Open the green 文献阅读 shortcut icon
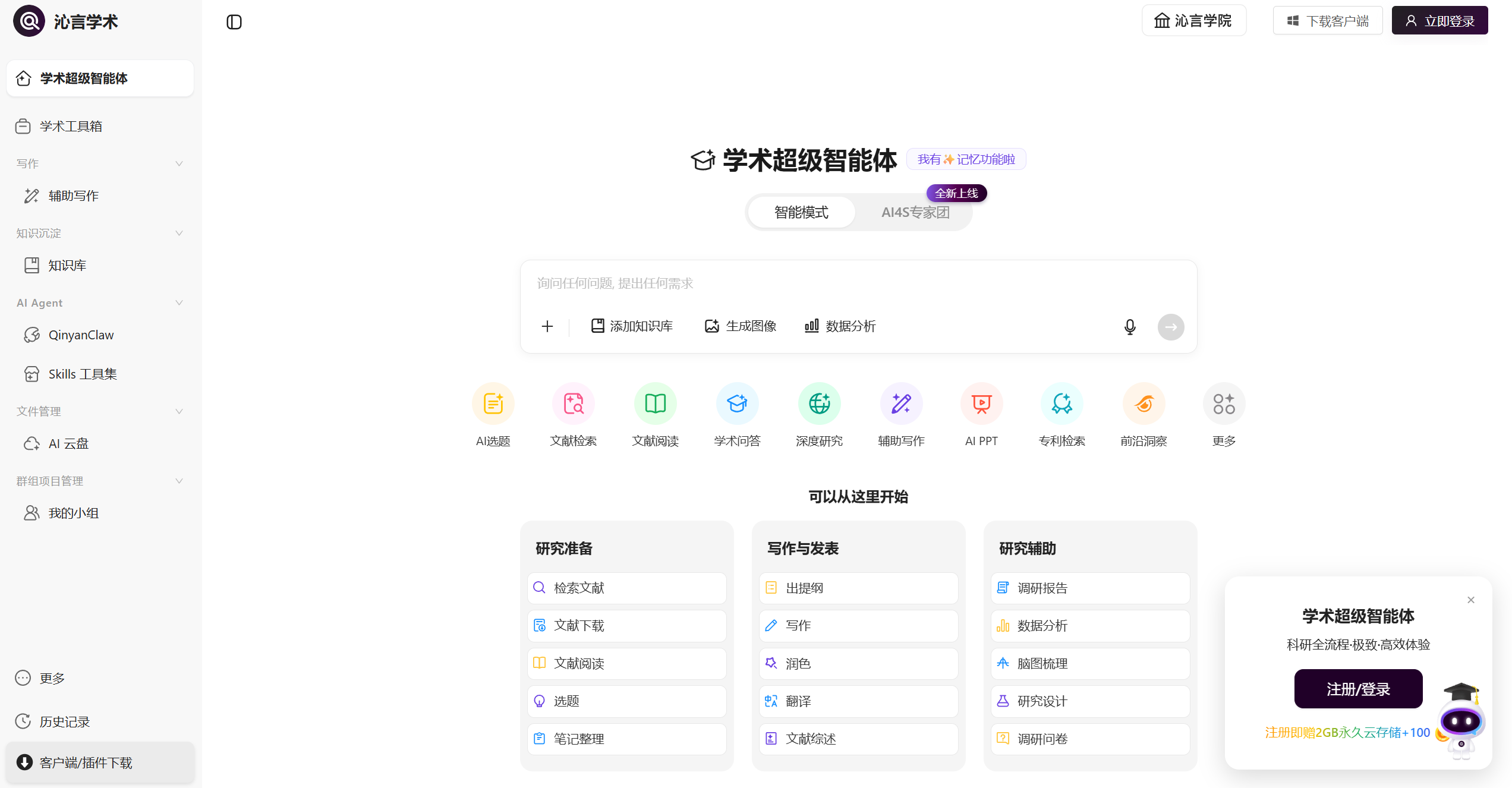1512x788 pixels. tap(656, 404)
